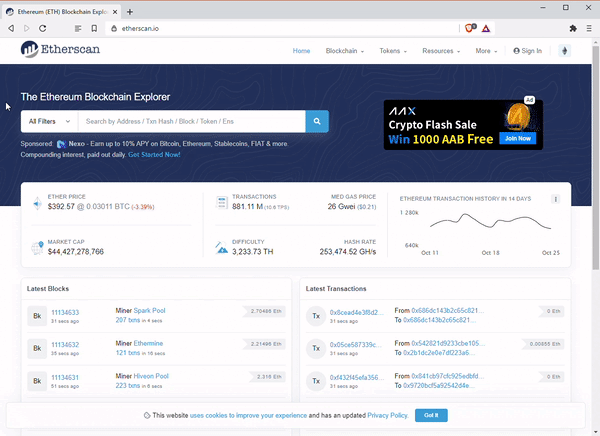This screenshot has width=600, height=436.
Task: Open the Spark Pool miner link
Action: click(149, 310)
